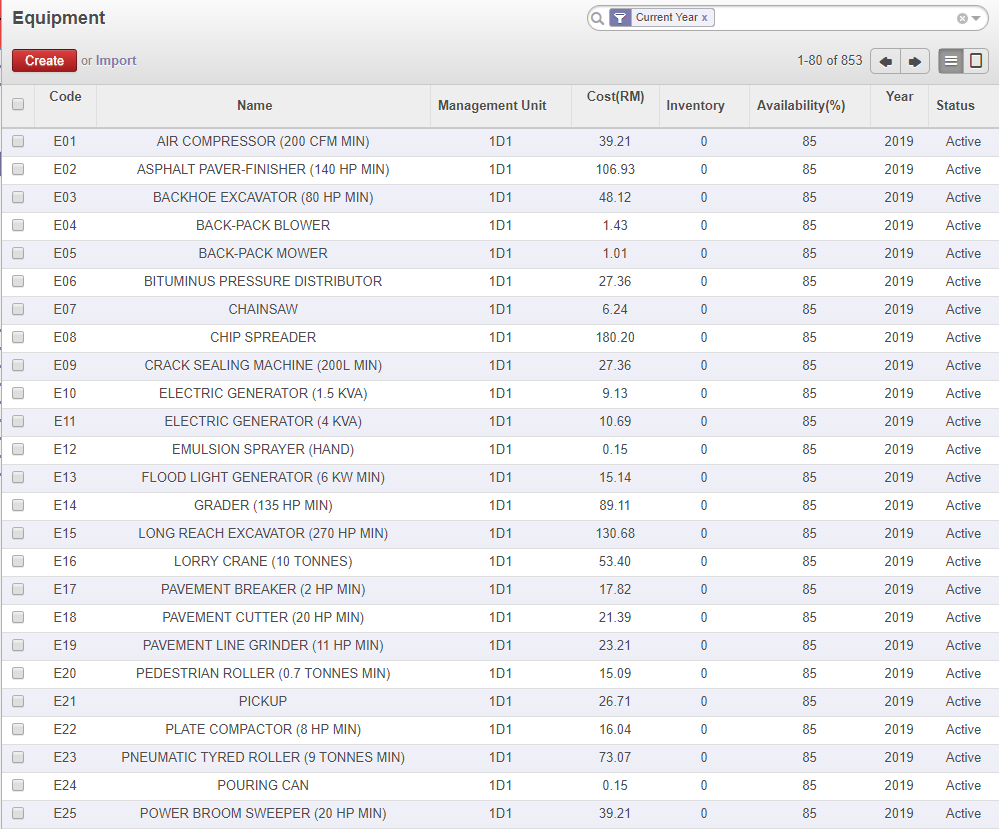Toggle the select-all checkbox in header
This screenshot has width=999, height=829.
tap(18, 104)
